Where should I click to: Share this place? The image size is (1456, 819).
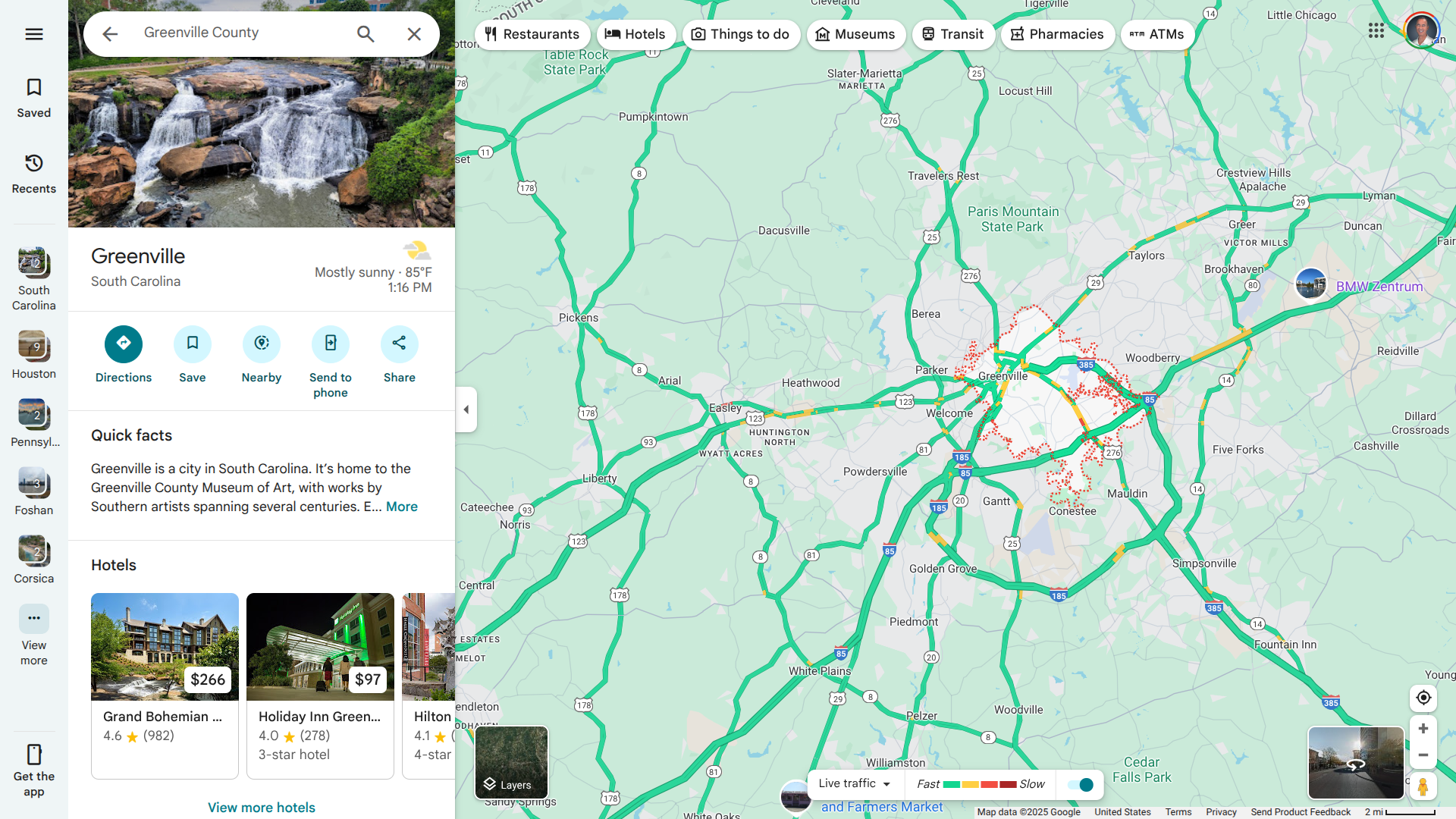pos(400,344)
